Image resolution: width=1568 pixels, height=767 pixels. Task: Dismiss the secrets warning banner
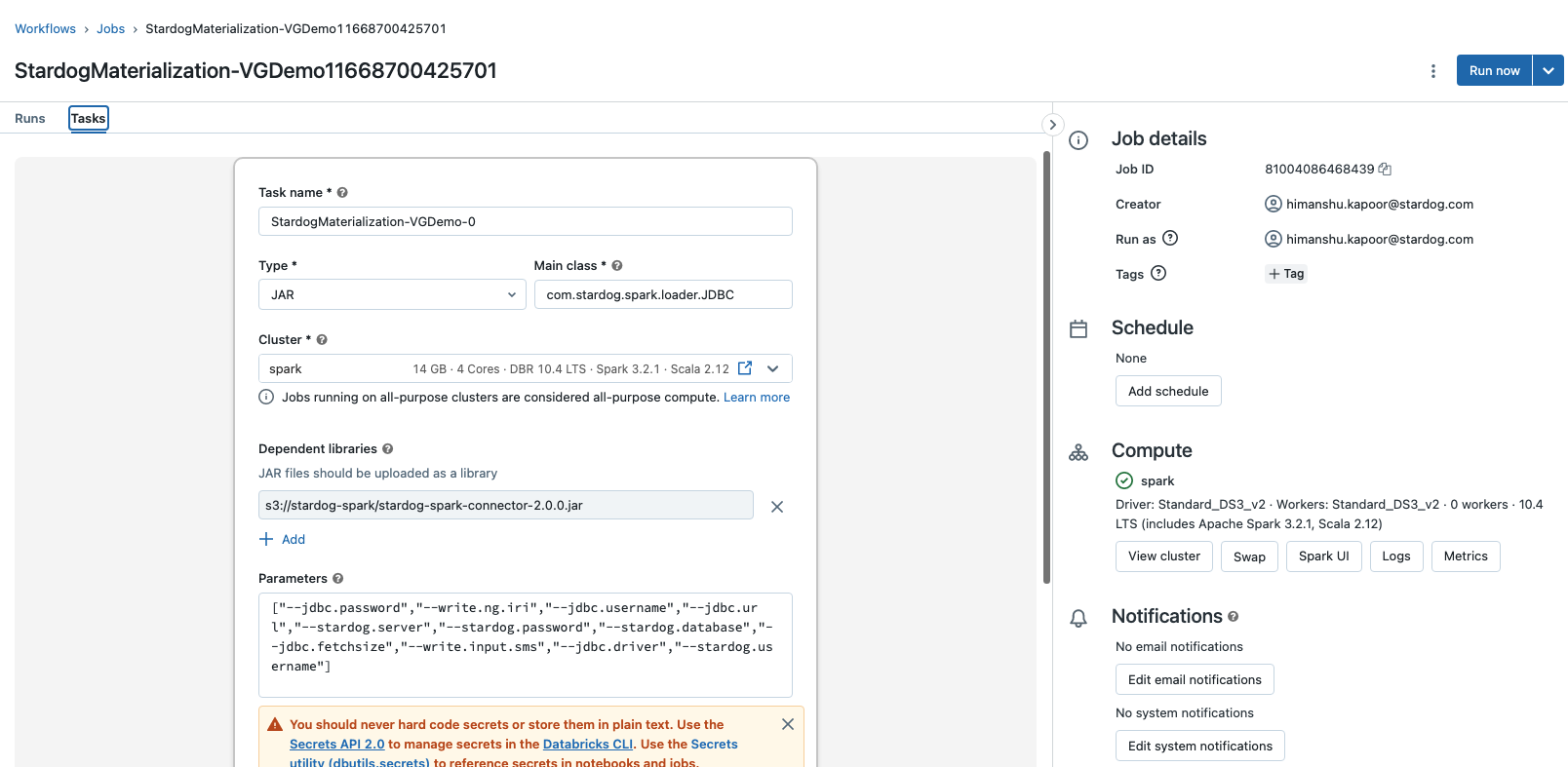click(788, 724)
